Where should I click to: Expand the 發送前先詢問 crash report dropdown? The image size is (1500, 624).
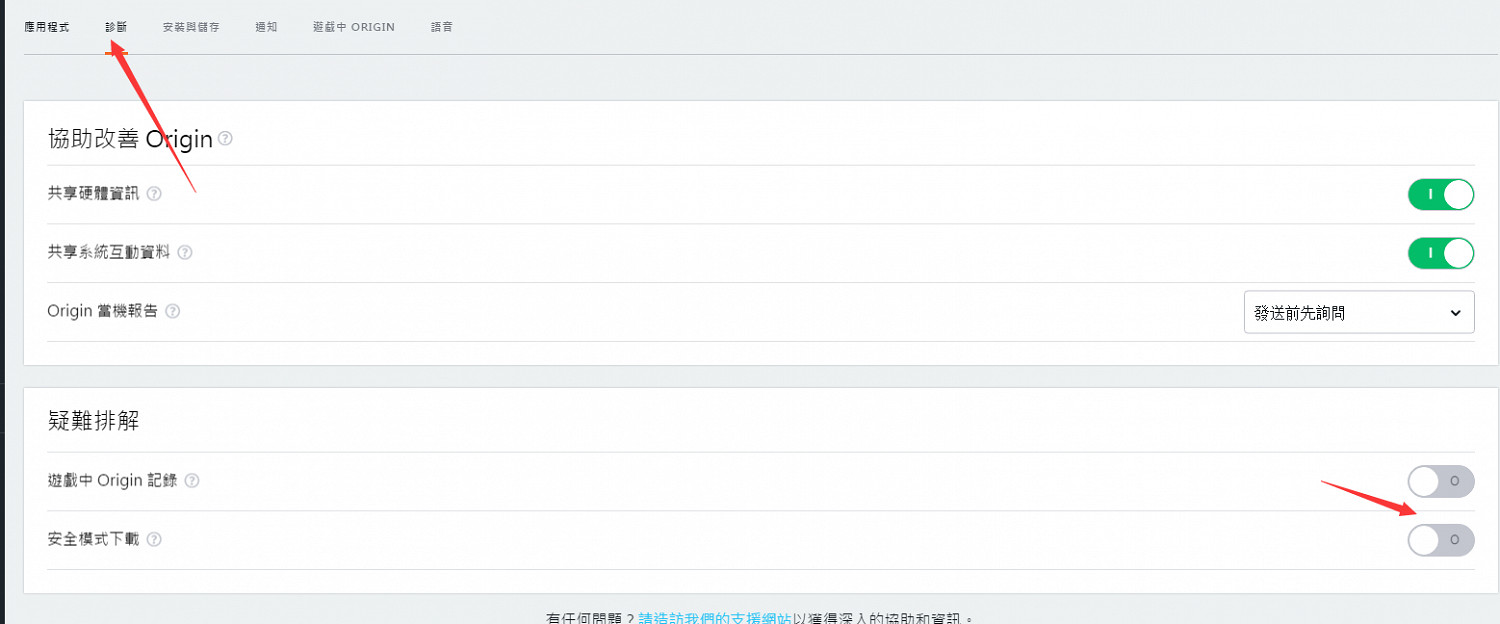(1358, 313)
